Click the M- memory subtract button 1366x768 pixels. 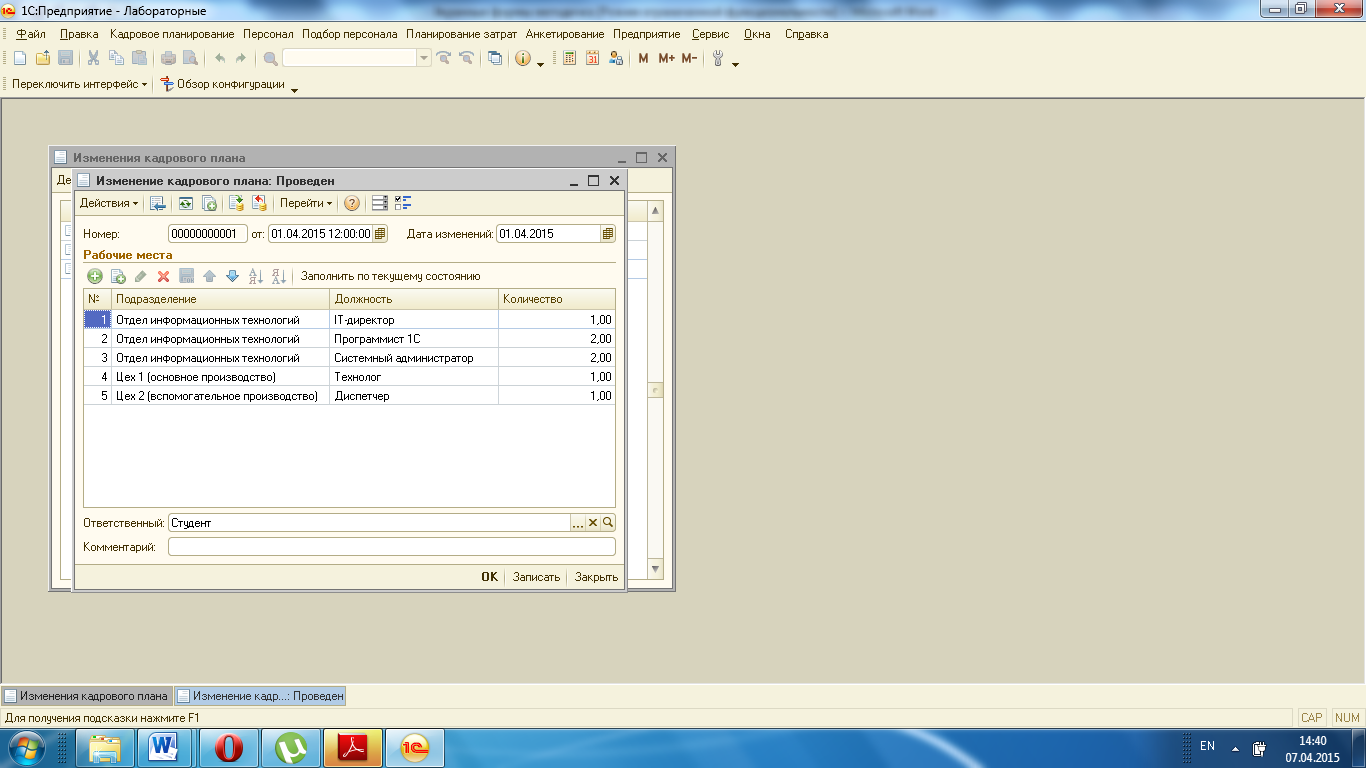pyautogui.click(x=689, y=58)
